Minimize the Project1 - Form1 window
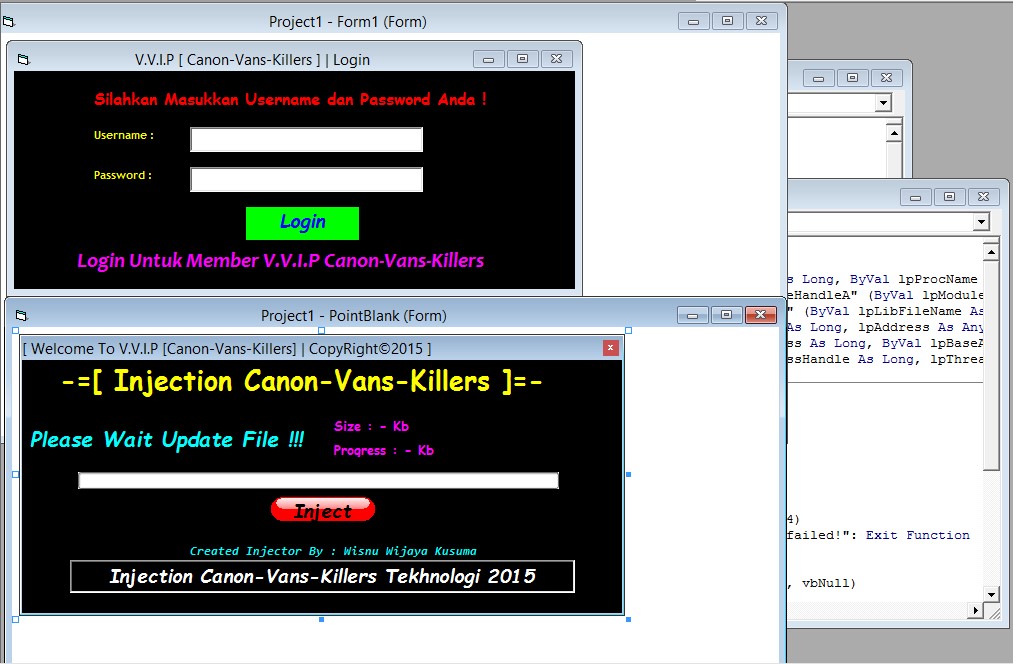 click(694, 21)
